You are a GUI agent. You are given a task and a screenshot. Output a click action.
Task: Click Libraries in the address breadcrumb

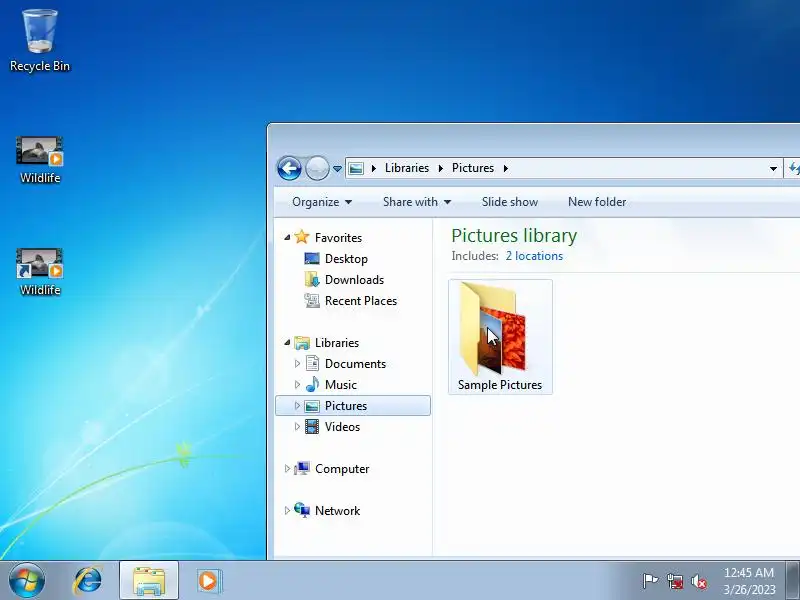(x=407, y=168)
